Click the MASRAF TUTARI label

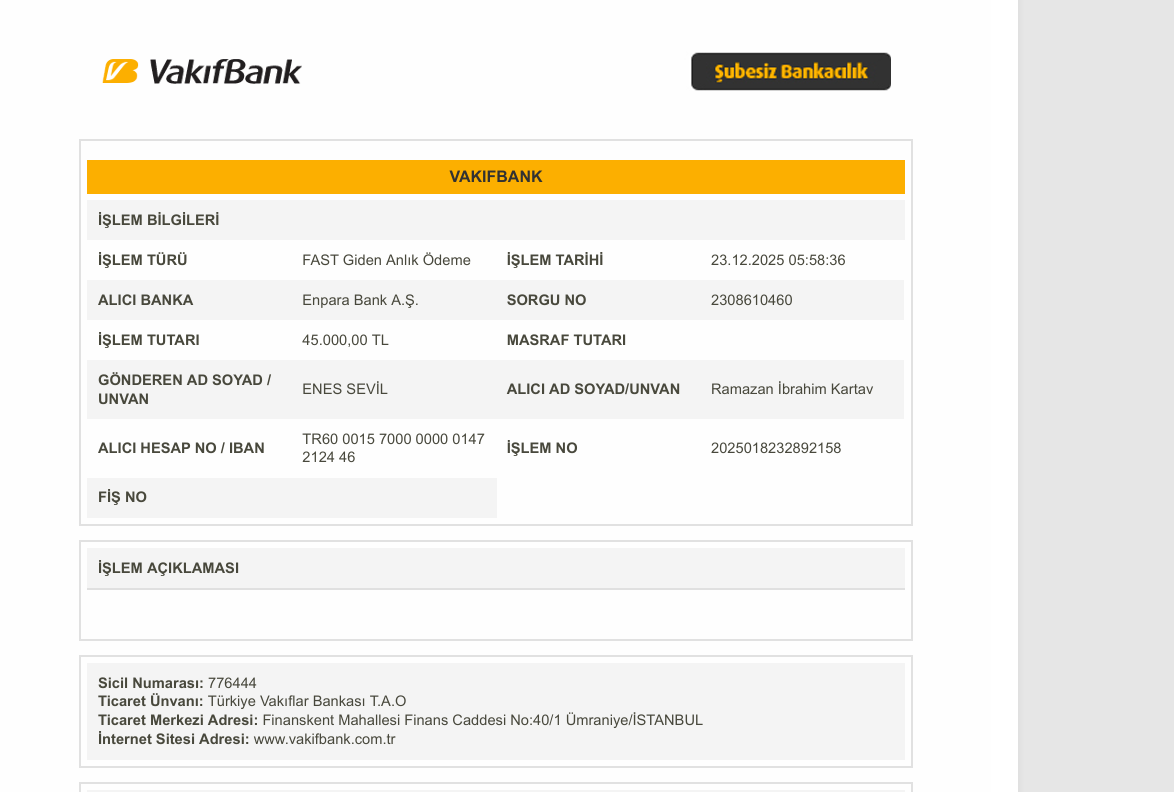(x=566, y=340)
